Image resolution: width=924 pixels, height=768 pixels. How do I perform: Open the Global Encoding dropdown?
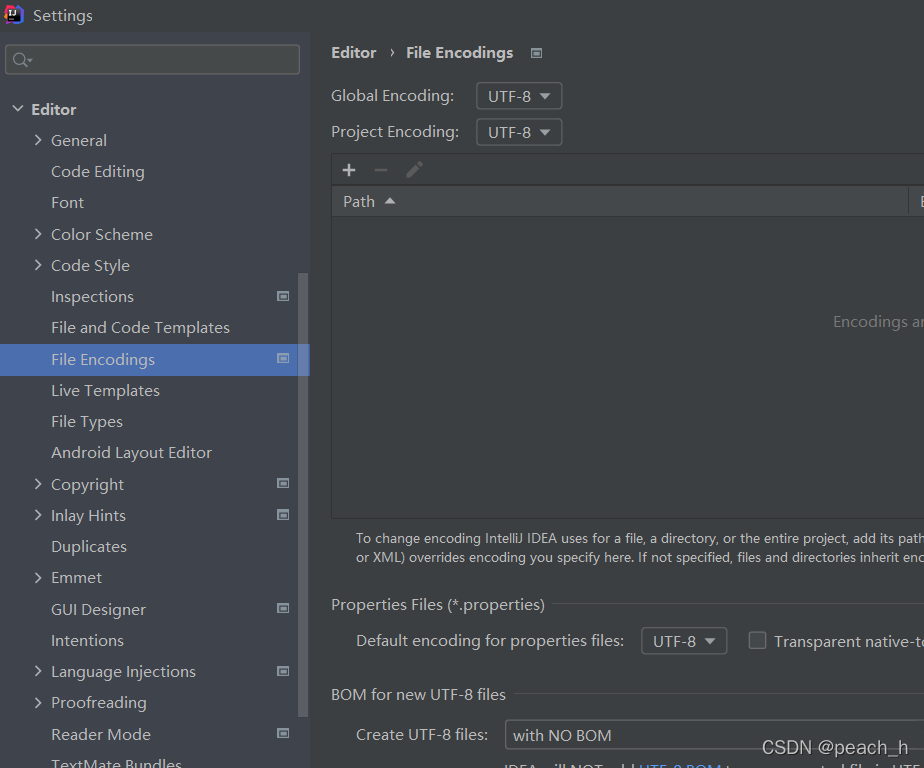coord(518,97)
